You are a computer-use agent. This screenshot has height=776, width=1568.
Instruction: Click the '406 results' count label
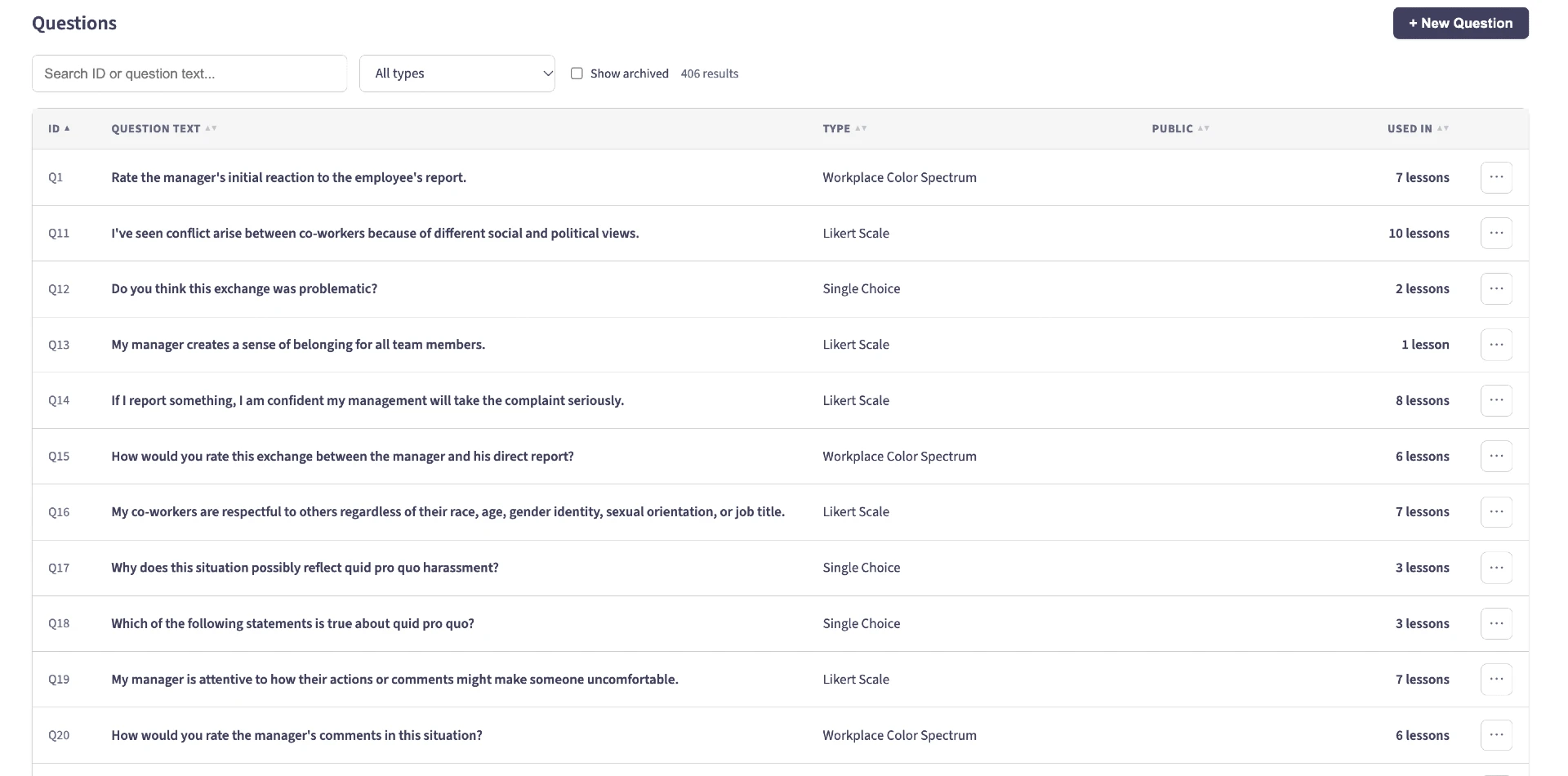pos(709,74)
